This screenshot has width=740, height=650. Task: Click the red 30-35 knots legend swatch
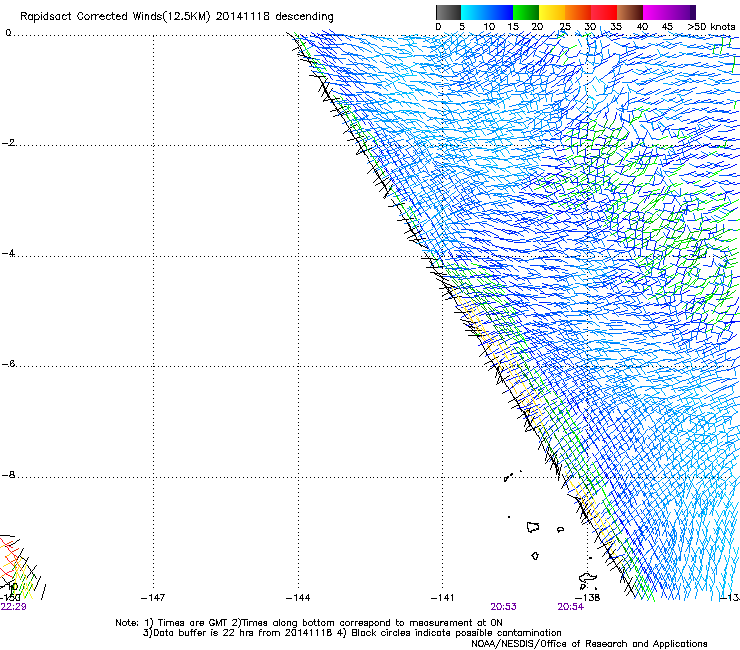coord(604,12)
